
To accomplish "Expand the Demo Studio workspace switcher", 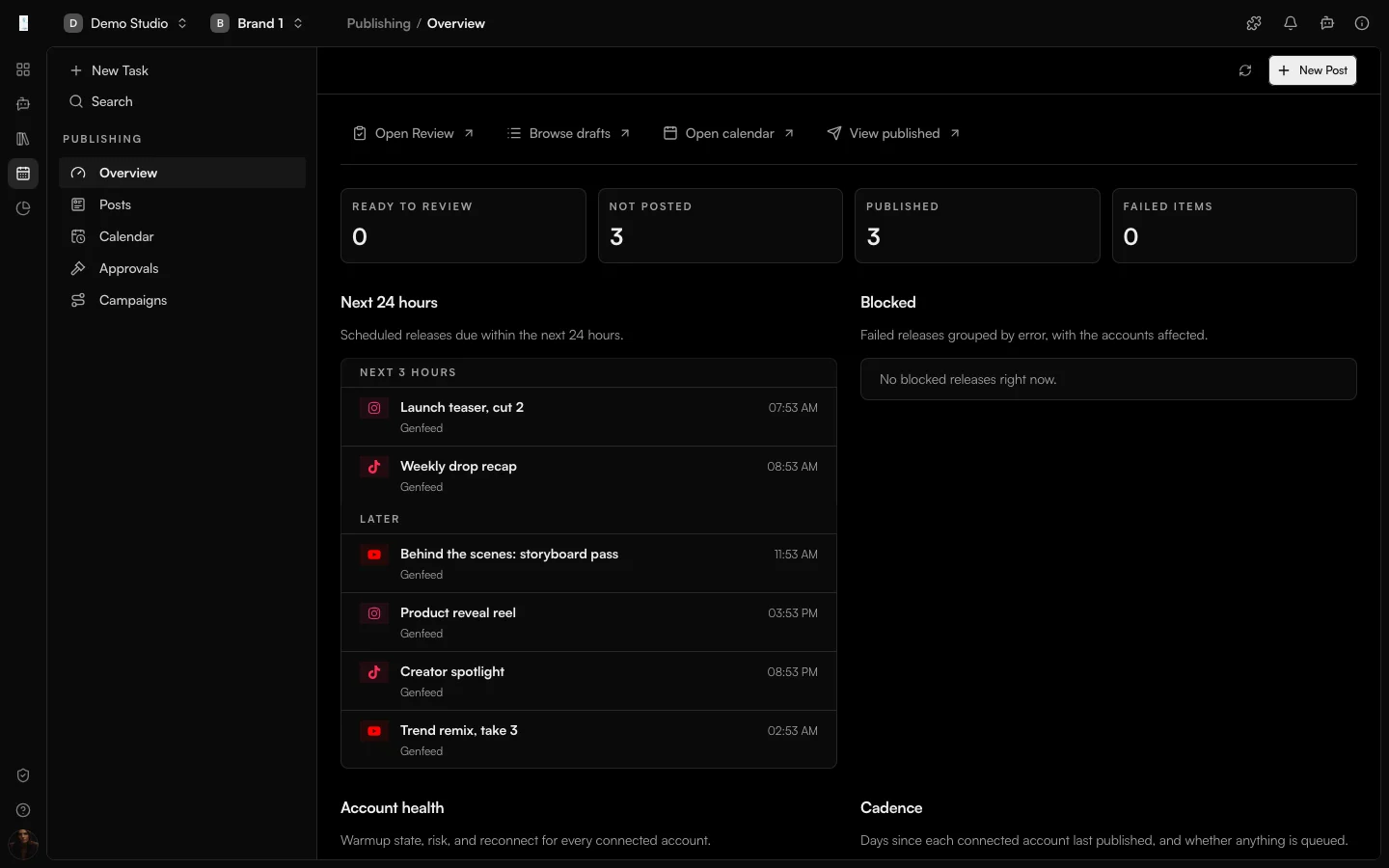I will tap(126, 23).
